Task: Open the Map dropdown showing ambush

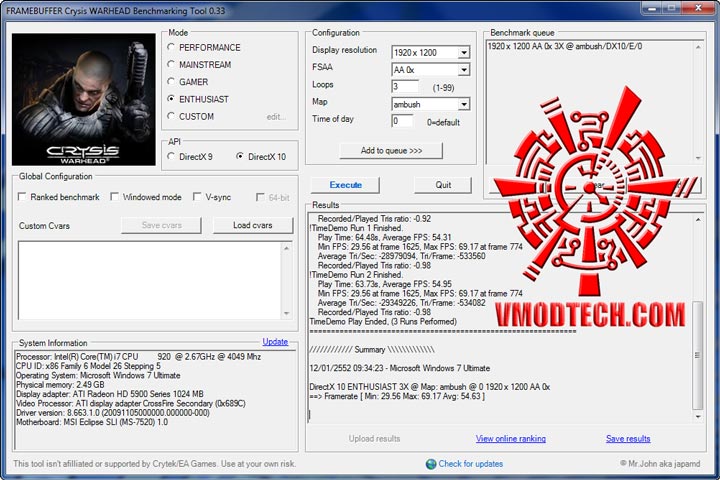Action: [x=464, y=104]
